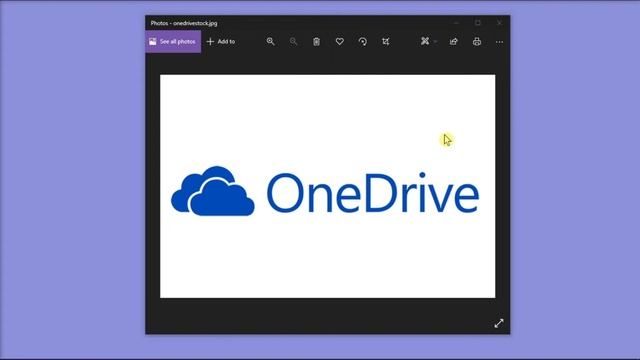Click the OneDrive logo image
640x360 pixels.
327,186
